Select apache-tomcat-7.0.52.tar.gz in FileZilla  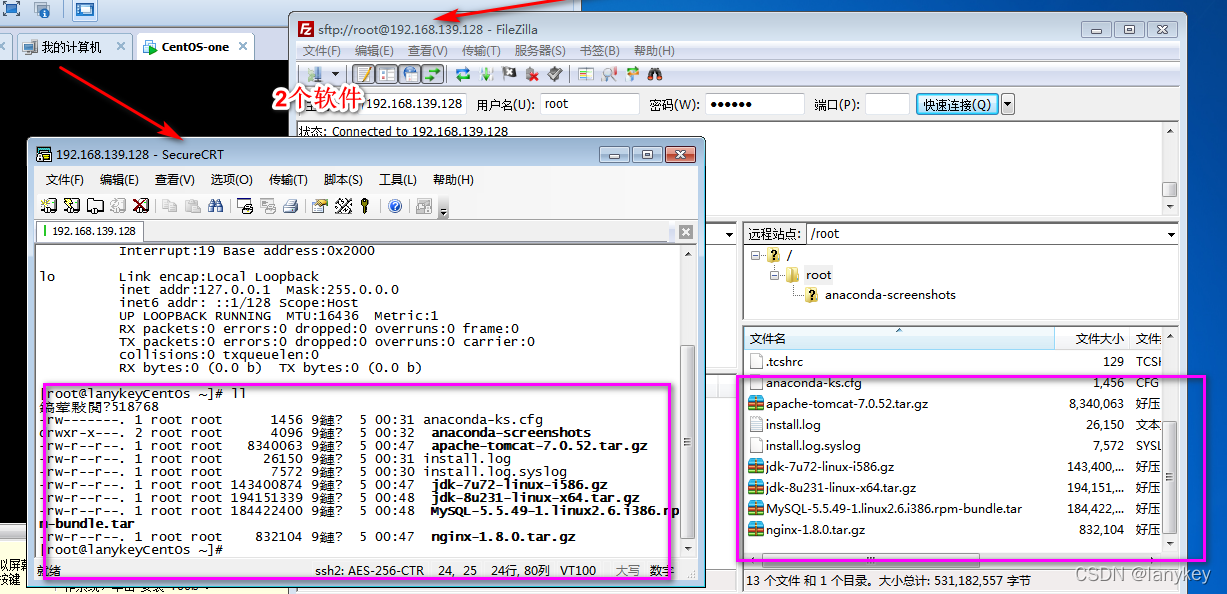click(847, 404)
